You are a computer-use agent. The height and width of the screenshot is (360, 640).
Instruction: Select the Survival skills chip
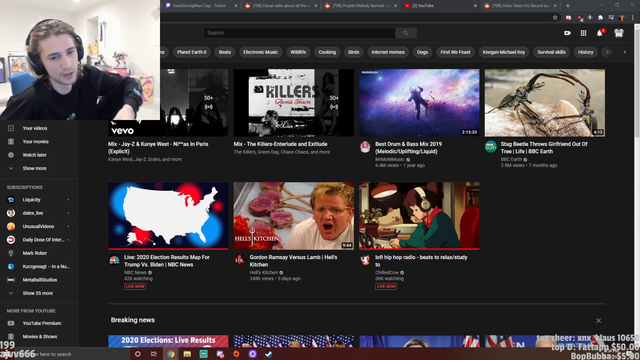pos(551,52)
